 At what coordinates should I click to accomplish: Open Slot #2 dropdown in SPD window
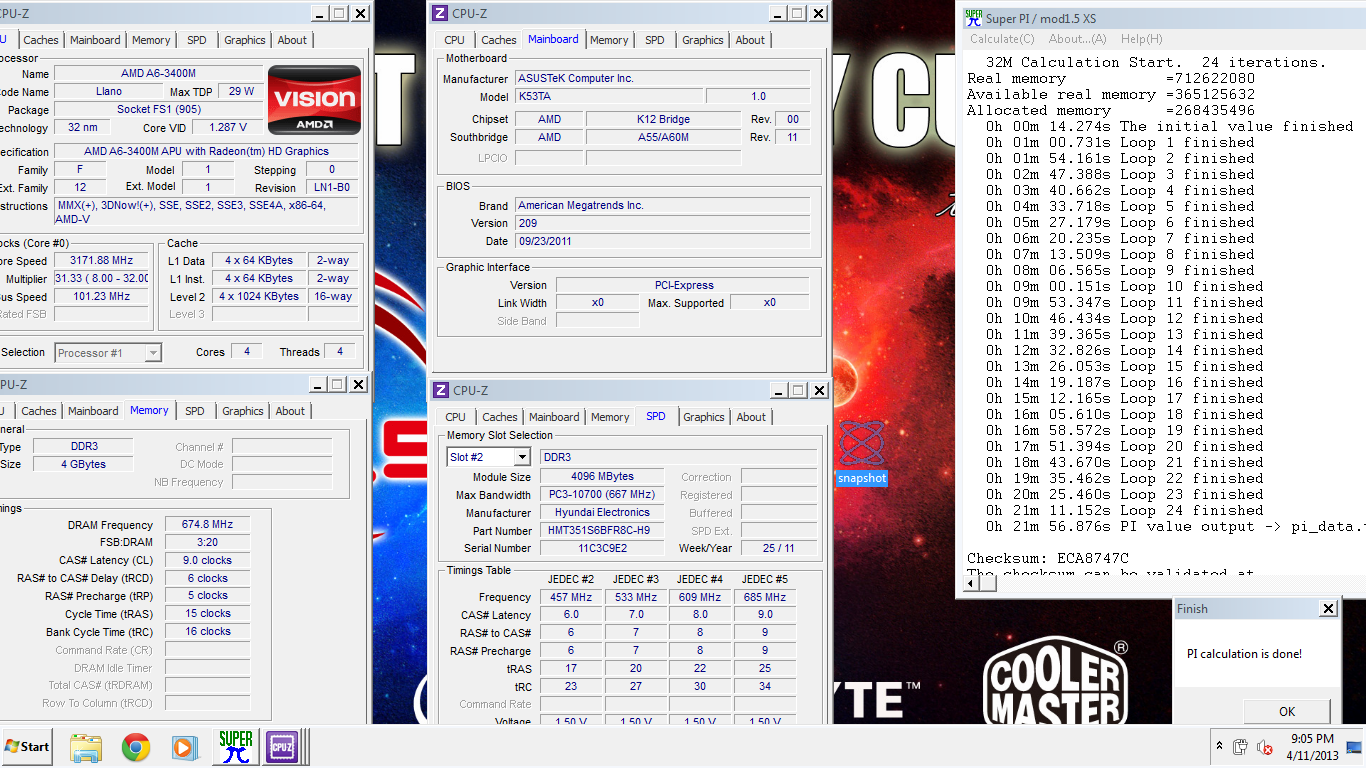(521, 457)
